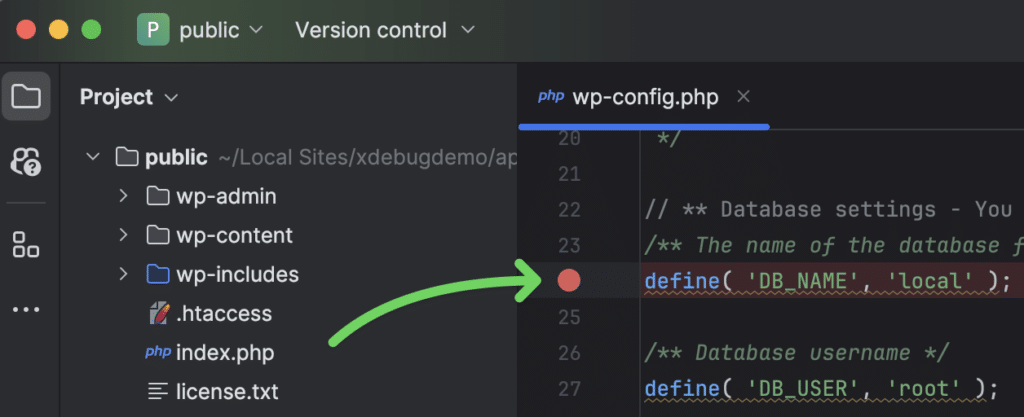Show more tool windows via ellipsis

[x=26, y=309]
